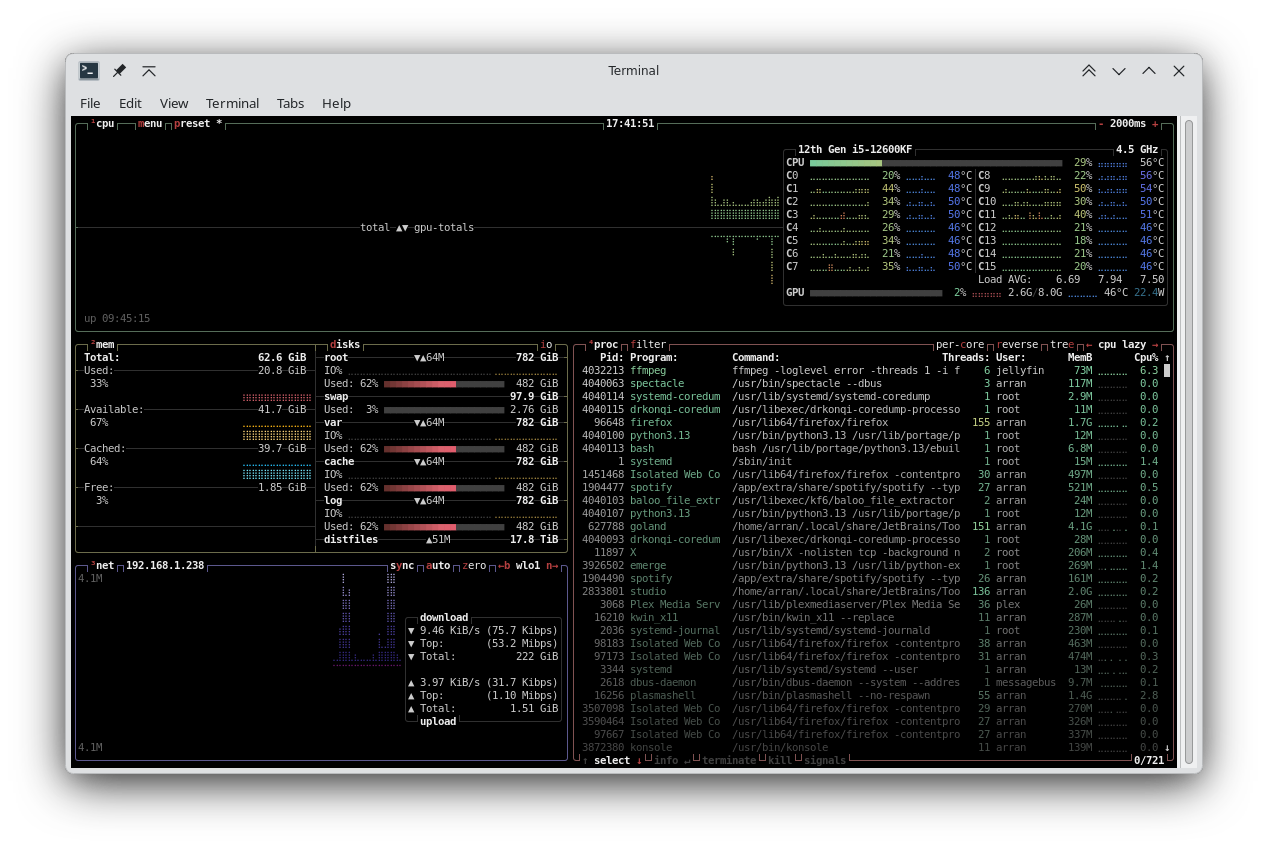Open the btop menu option
The image size is (1268, 851).
click(x=150, y=124)
